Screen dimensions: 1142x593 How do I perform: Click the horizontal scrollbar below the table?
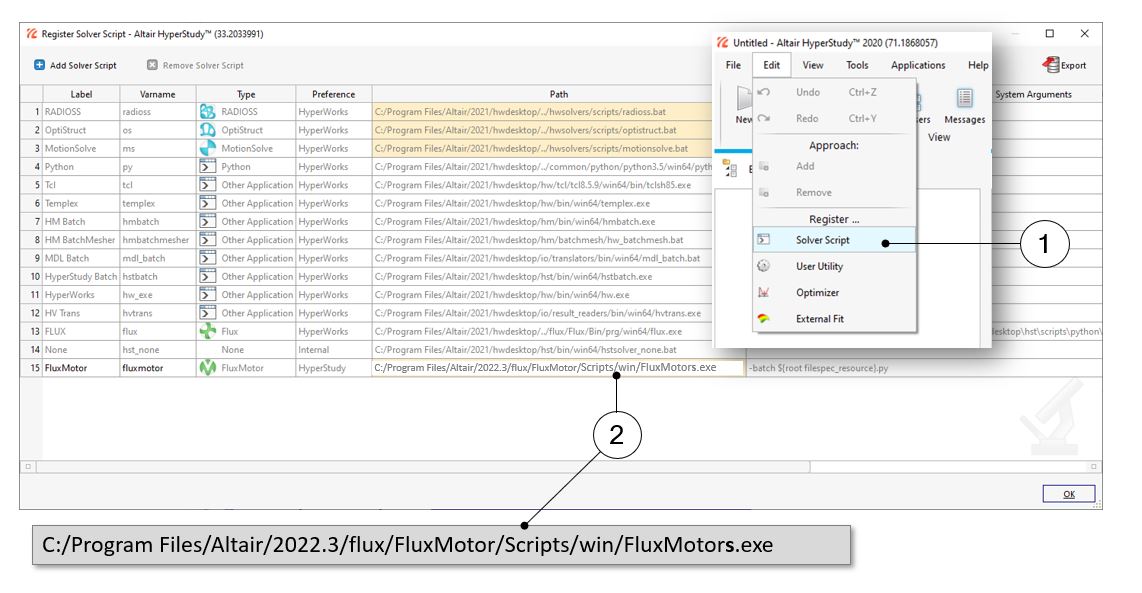(x=420, y=467)
